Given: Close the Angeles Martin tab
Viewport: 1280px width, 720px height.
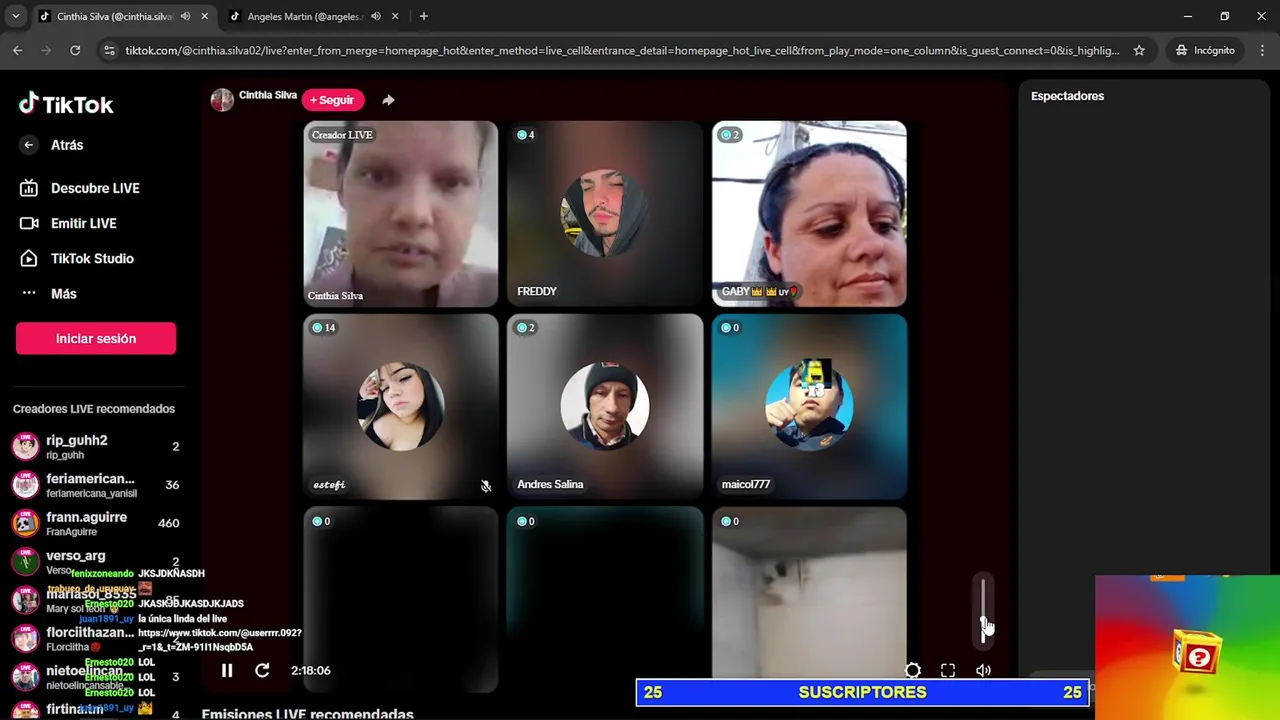Looking at the screenshot, I should pos(395,17).
